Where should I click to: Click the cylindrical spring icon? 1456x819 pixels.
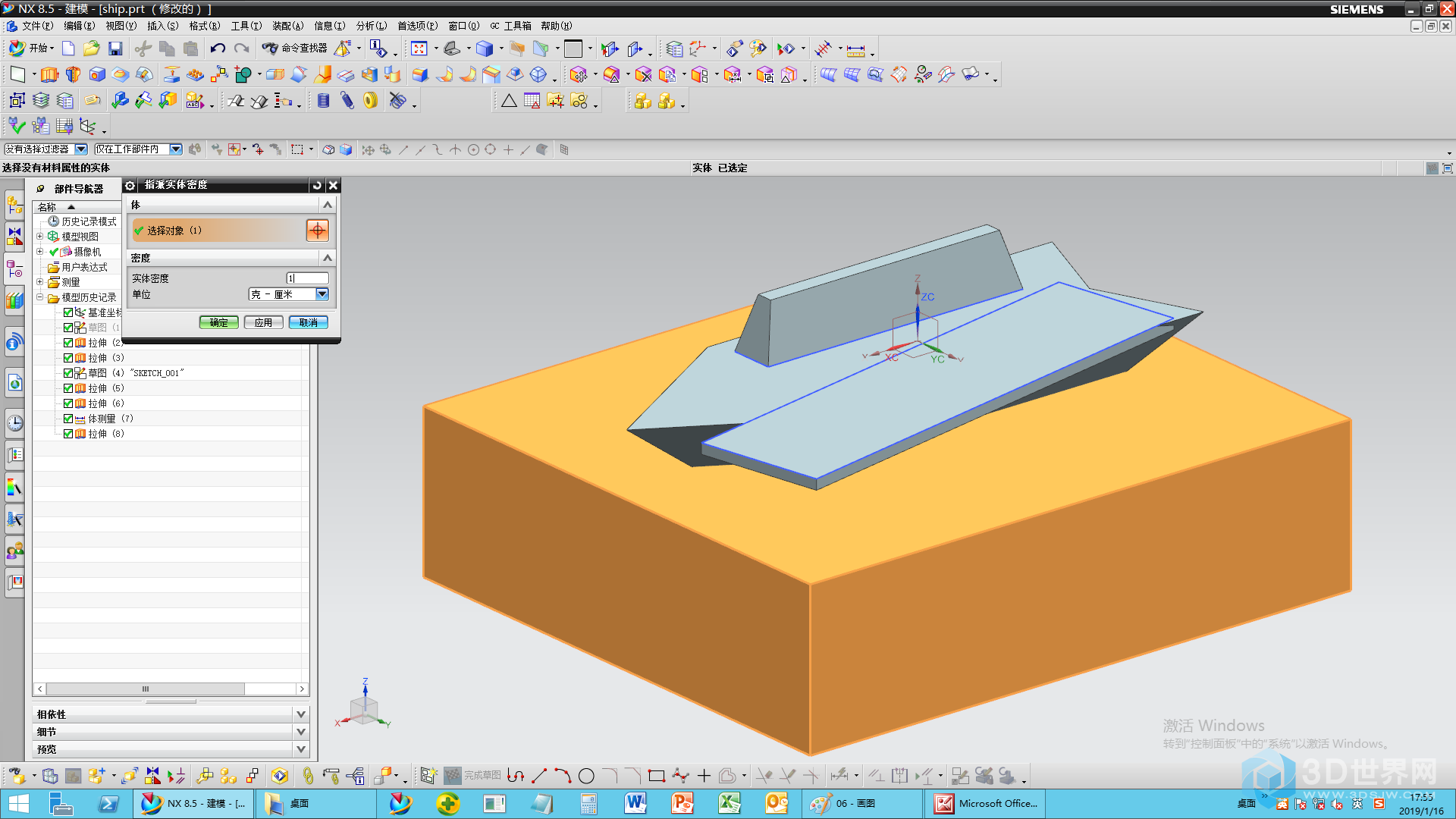(324, 100)
